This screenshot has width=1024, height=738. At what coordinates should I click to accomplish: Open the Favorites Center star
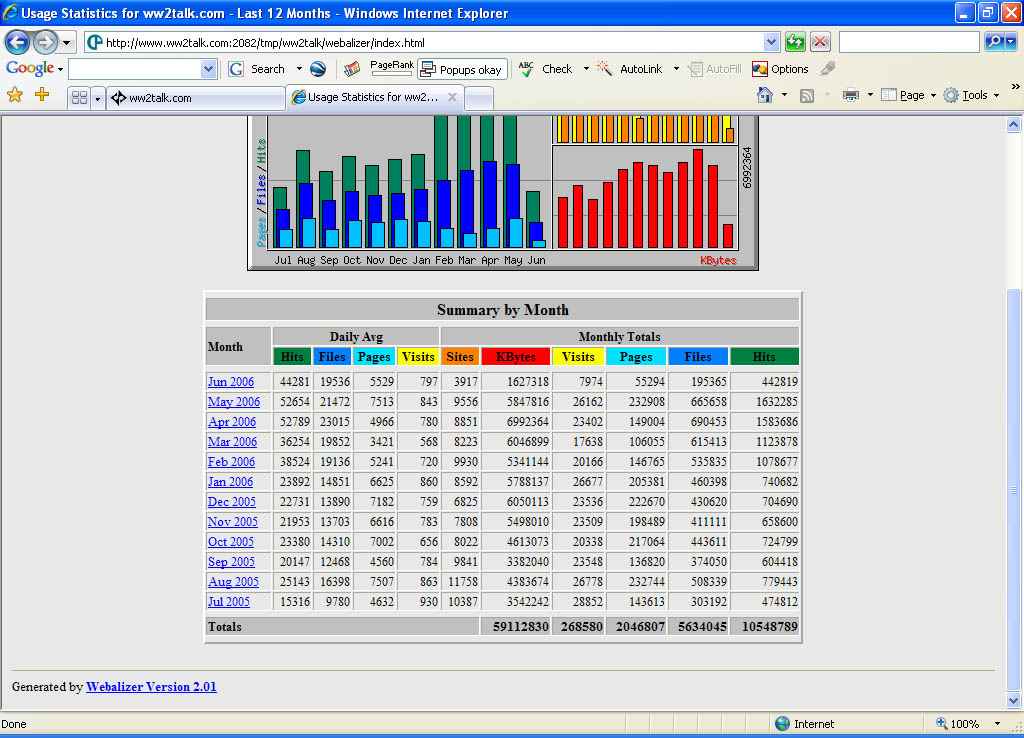coord(15,95)
